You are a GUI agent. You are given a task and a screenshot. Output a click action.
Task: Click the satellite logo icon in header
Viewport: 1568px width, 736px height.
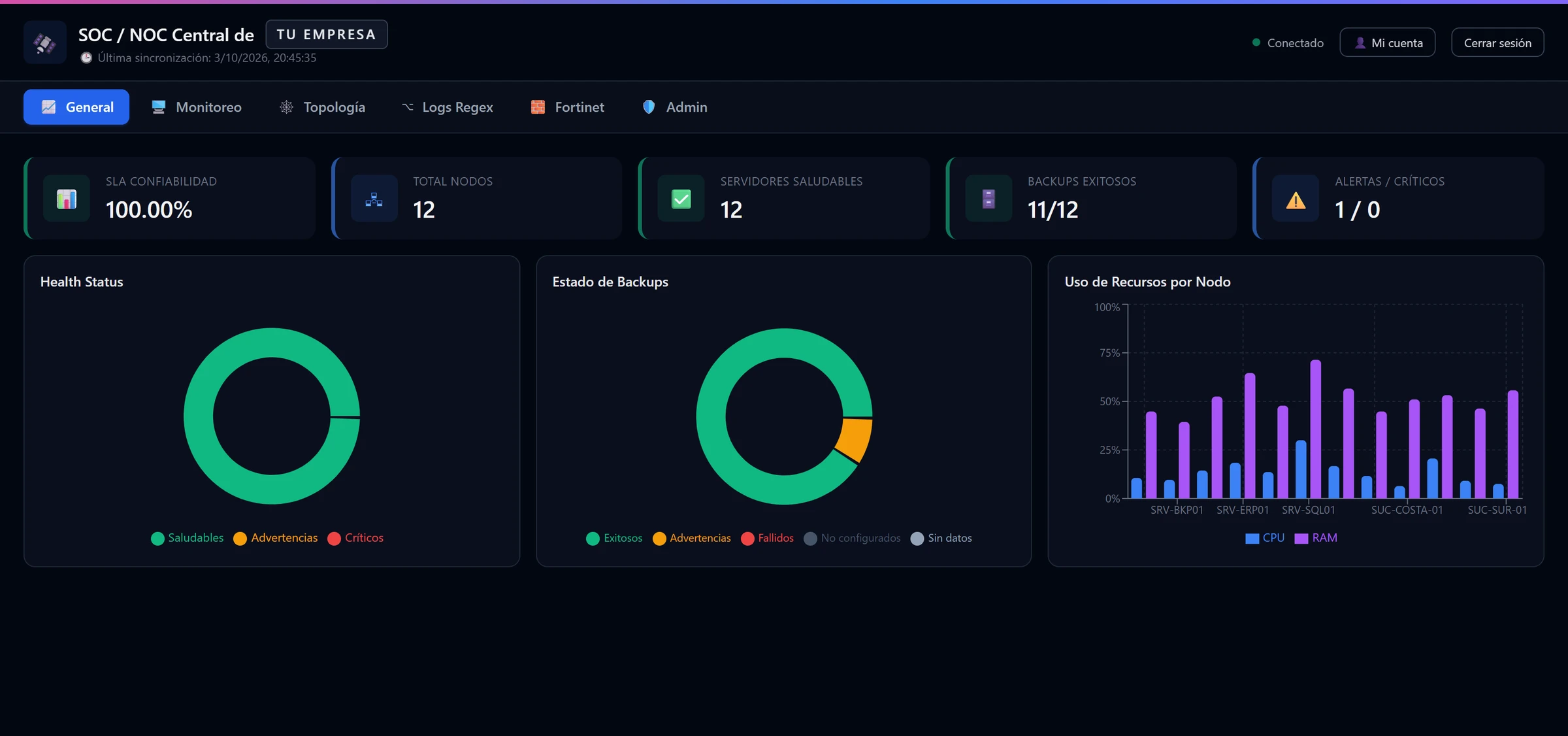[x=45, y=43]
